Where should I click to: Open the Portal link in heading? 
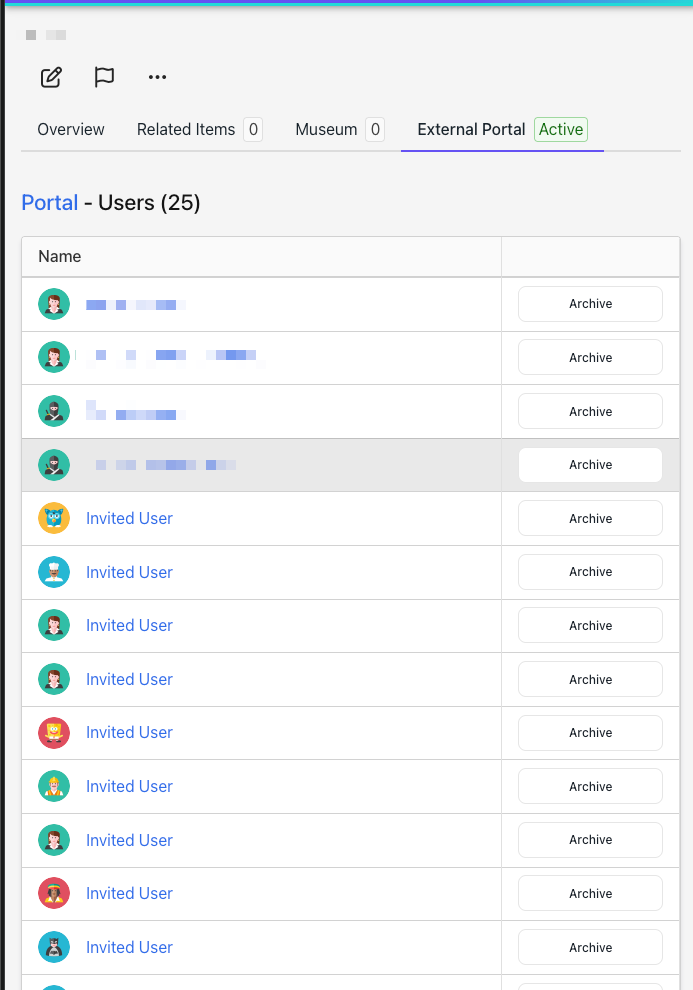pyautogui.click(x=50, y=203)
